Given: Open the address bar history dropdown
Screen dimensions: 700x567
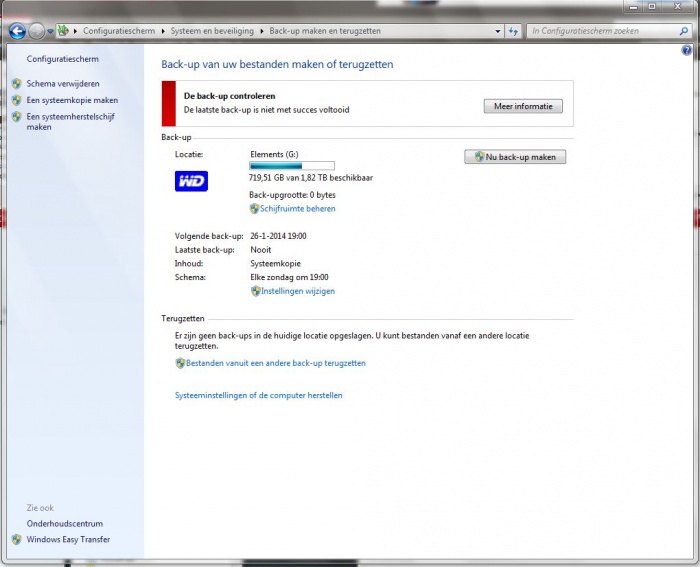Looking at the screenshot, I should (x=498, y=31).
